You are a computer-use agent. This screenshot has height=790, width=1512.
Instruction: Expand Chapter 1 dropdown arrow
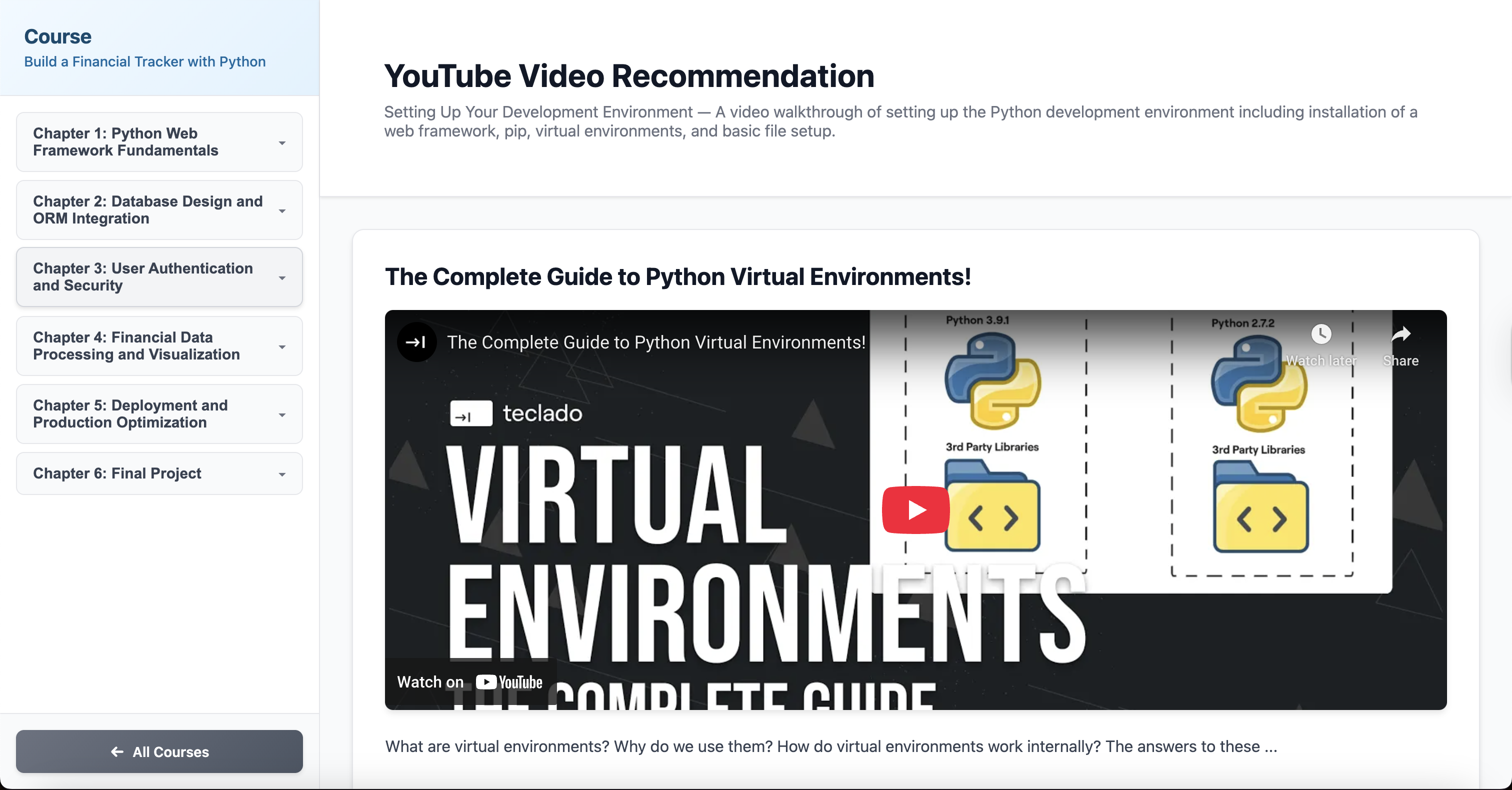[x=282, y=143]
